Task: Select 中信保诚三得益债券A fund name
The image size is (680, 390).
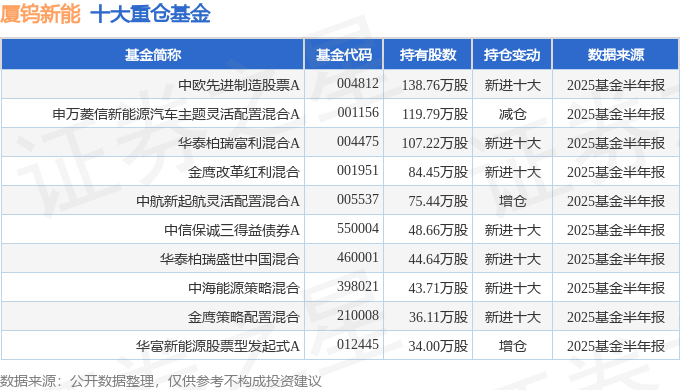Action: [x=232, y=230]
